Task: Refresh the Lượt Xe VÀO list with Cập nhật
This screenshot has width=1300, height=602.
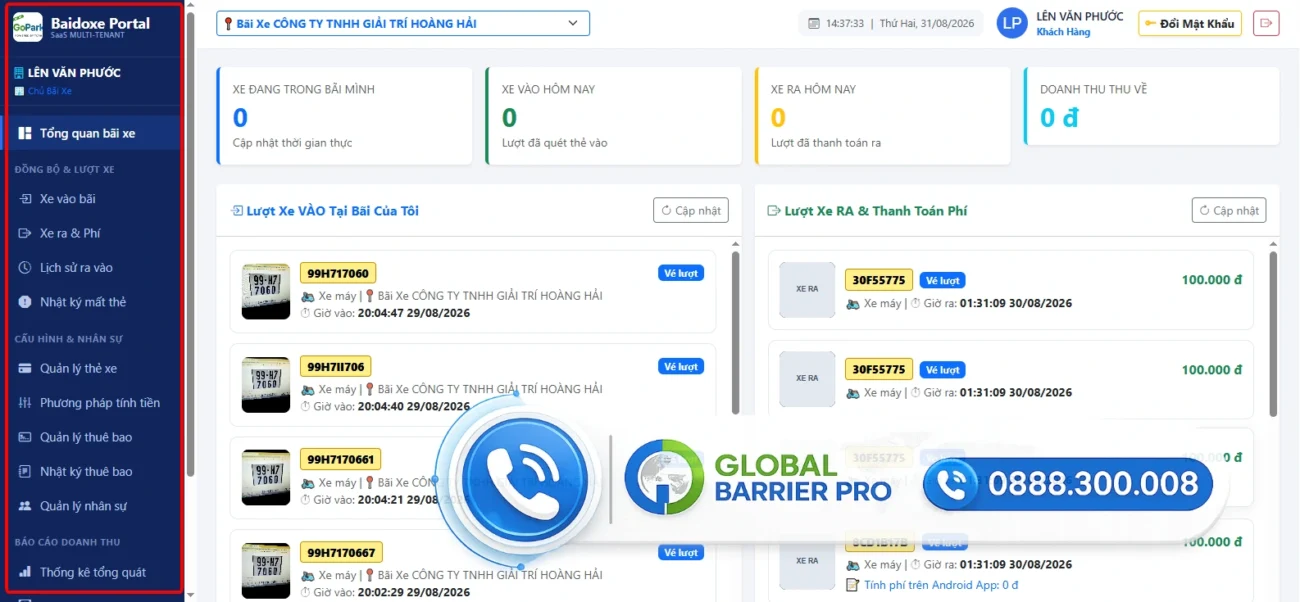Action: (691, 211)
